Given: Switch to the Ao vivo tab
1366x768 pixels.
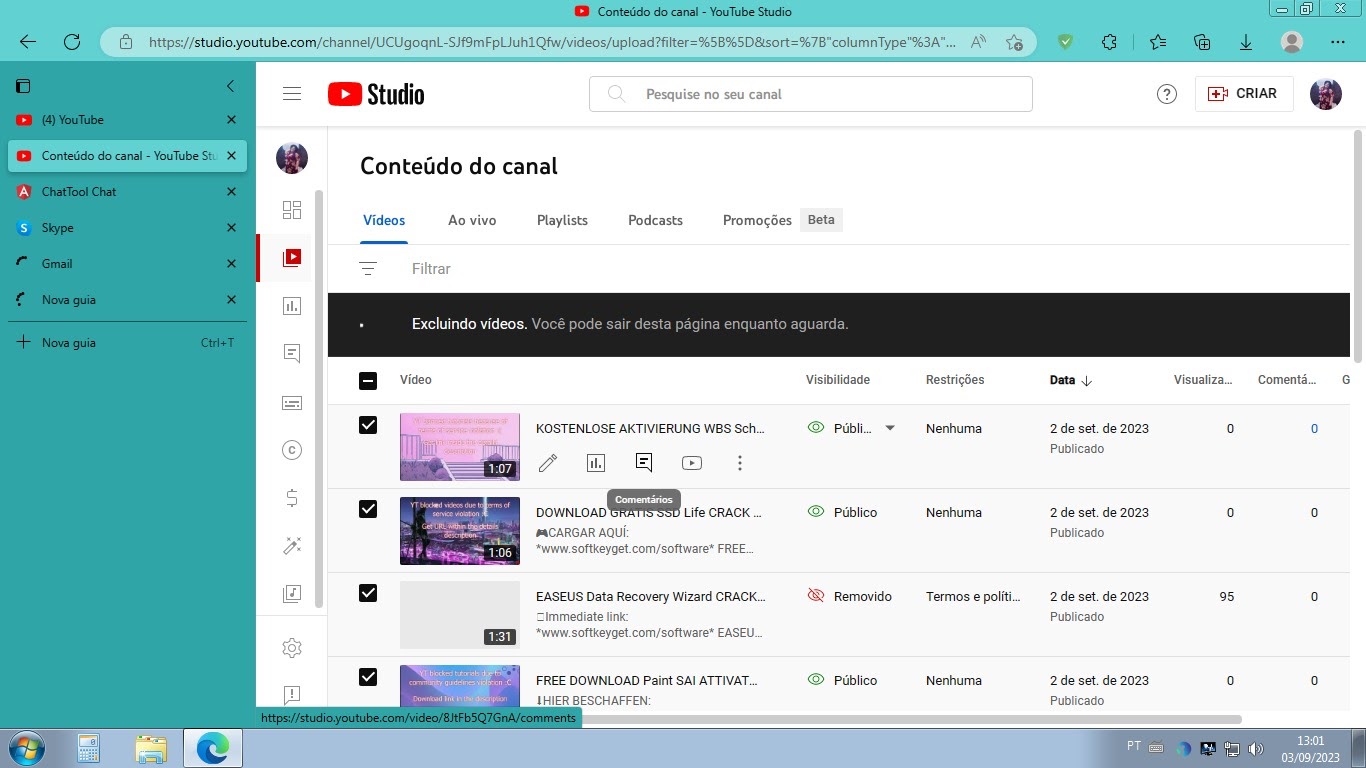Looking at the screenshot, I should tap(472, 220).
